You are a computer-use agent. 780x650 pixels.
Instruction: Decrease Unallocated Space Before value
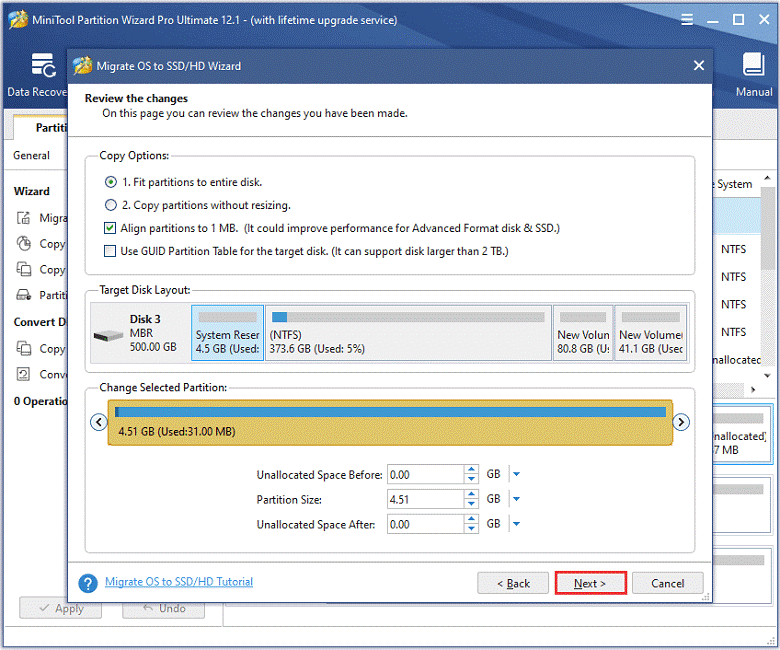(x=471, y=479)
